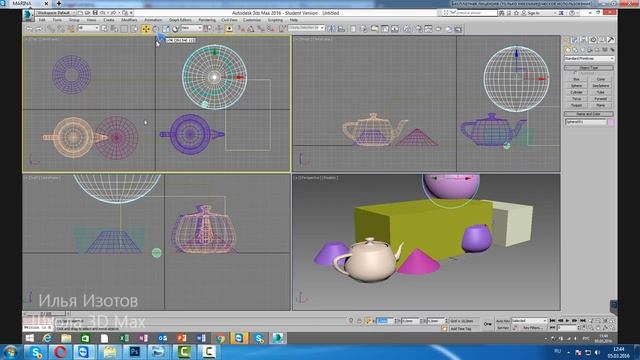The image size is (640, 360).
Task: Collapse the Object Type rollout
Action: point(589,68)
